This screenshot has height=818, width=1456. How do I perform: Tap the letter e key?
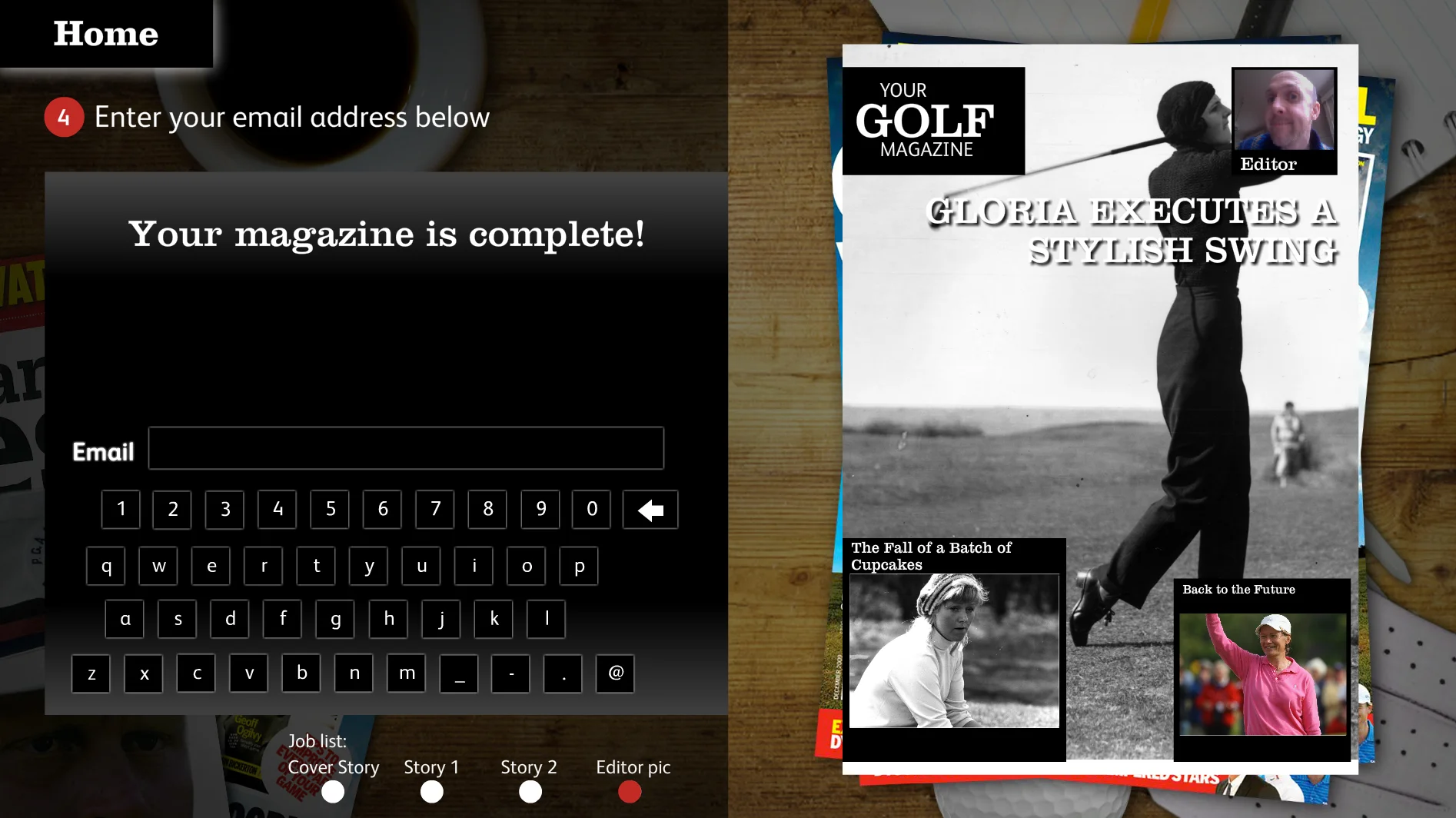tap(211, 566)
